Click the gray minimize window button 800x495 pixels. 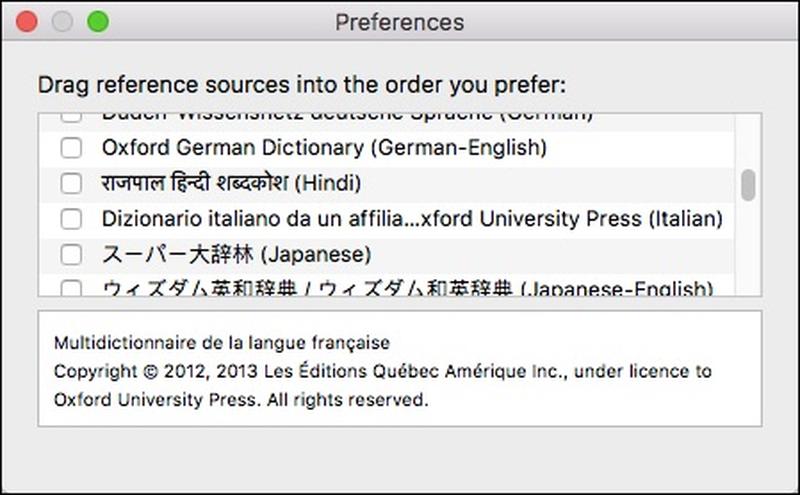point(62,22)
